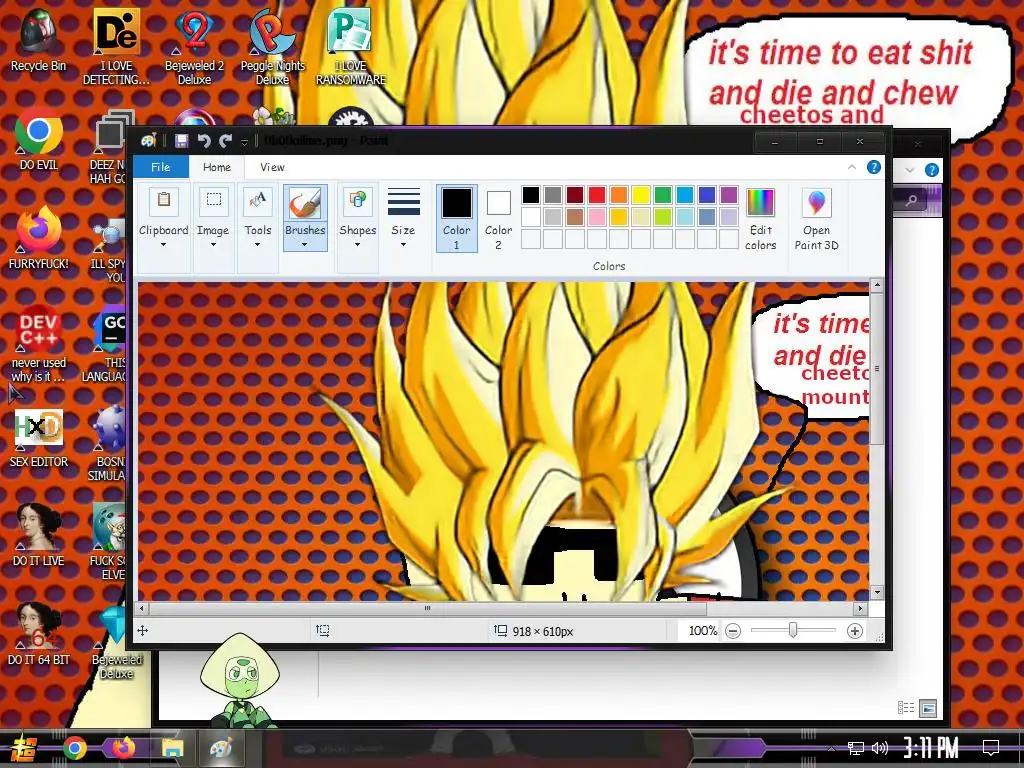
Task: Open the Paint app icon menu
Action: pos(149,140)
